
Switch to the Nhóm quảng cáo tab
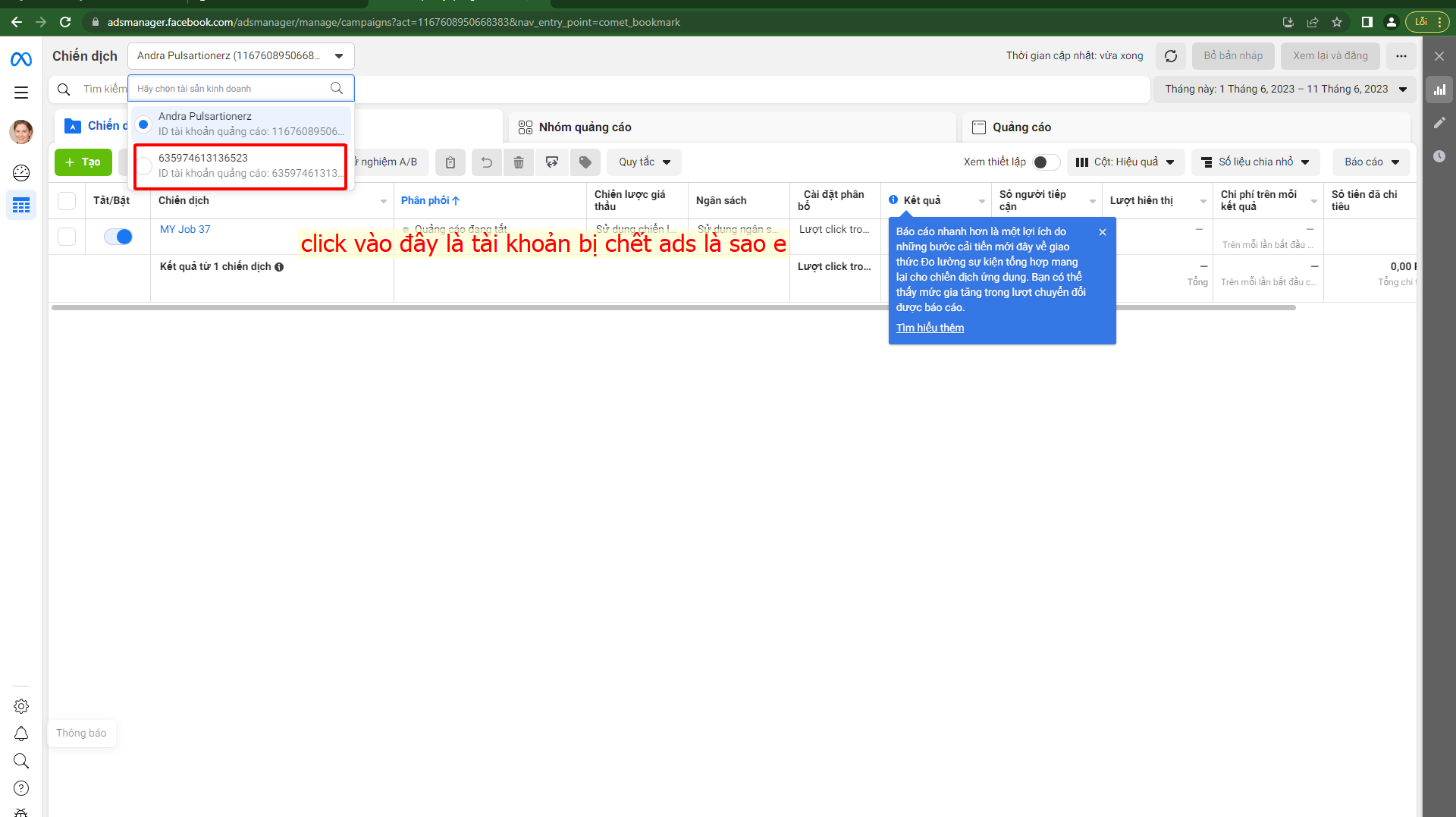(733, 127)
